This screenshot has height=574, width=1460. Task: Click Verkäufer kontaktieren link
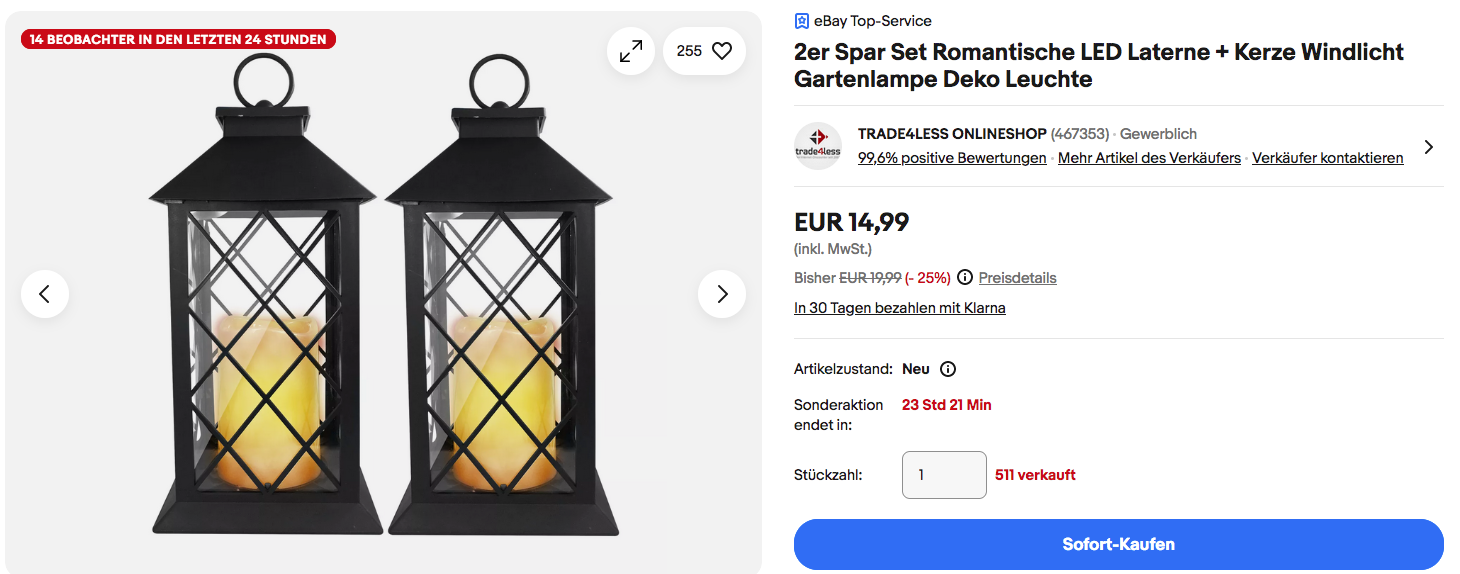click(x=1327, y=158)
